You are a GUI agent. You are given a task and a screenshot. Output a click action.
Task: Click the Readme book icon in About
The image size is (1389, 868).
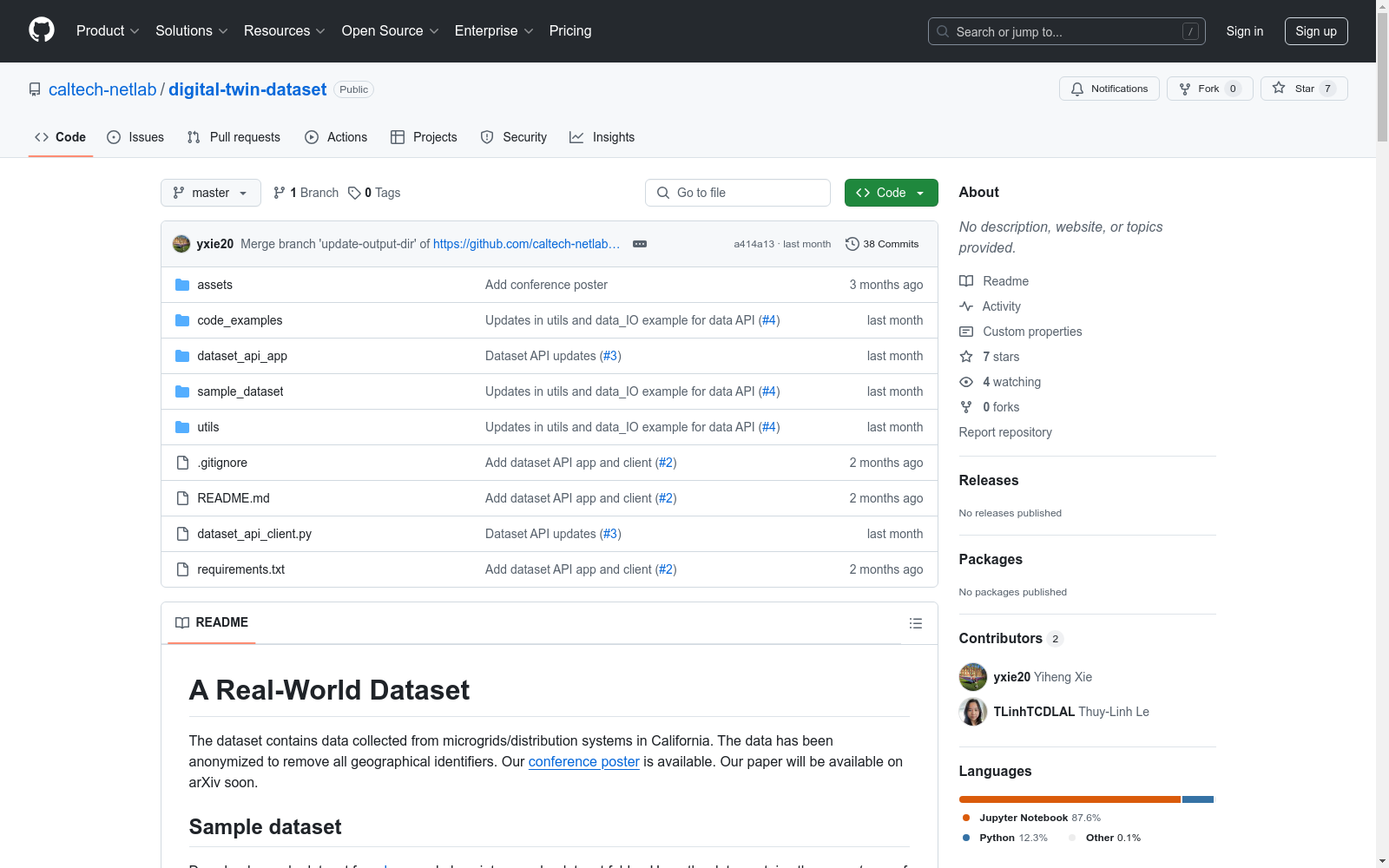966,281
